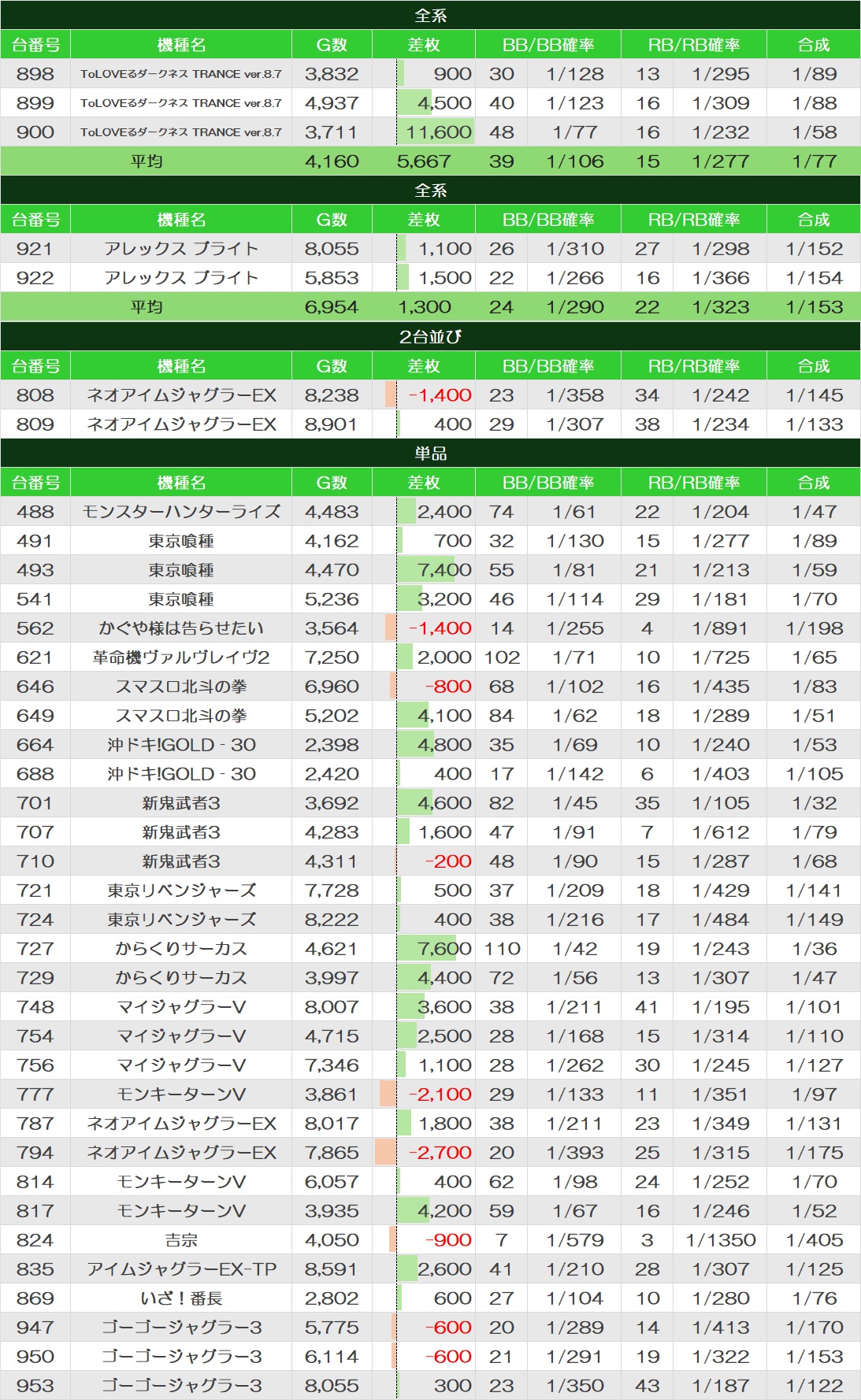Click machine number 701 cell
The height and width of the screenshot is (1400, 861).
click(35, 803)
